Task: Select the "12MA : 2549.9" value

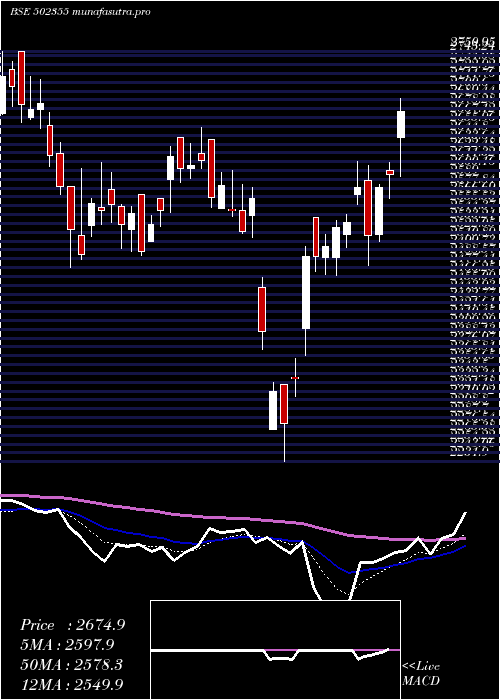Action: (x=72, y=684)
